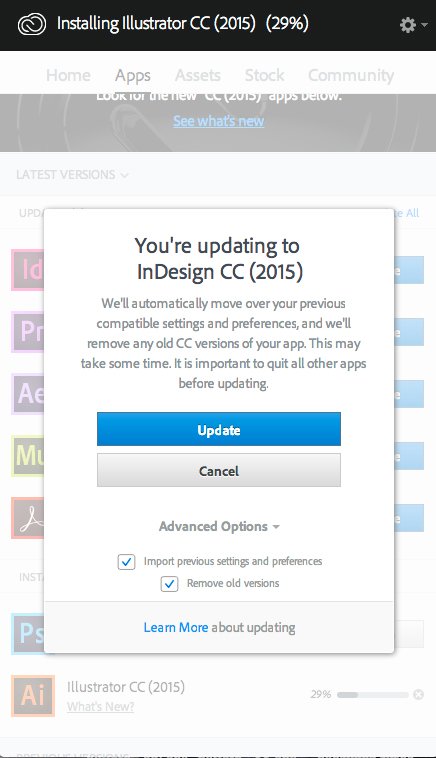
Task: Uncheck Import previous settings and preferences
Action: [127, 562]
